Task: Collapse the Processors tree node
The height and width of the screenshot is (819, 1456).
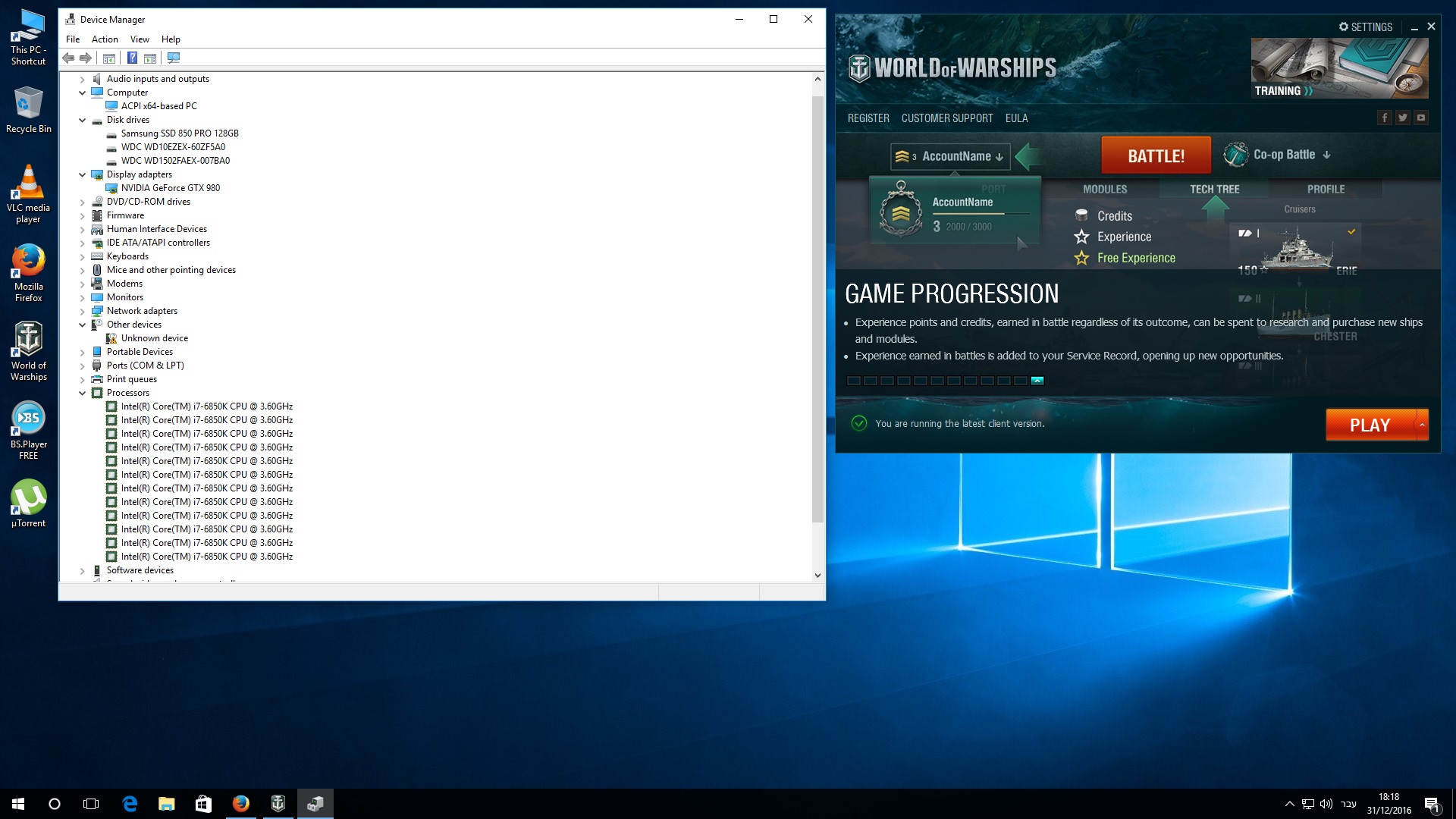Action: tap(83, 393)
